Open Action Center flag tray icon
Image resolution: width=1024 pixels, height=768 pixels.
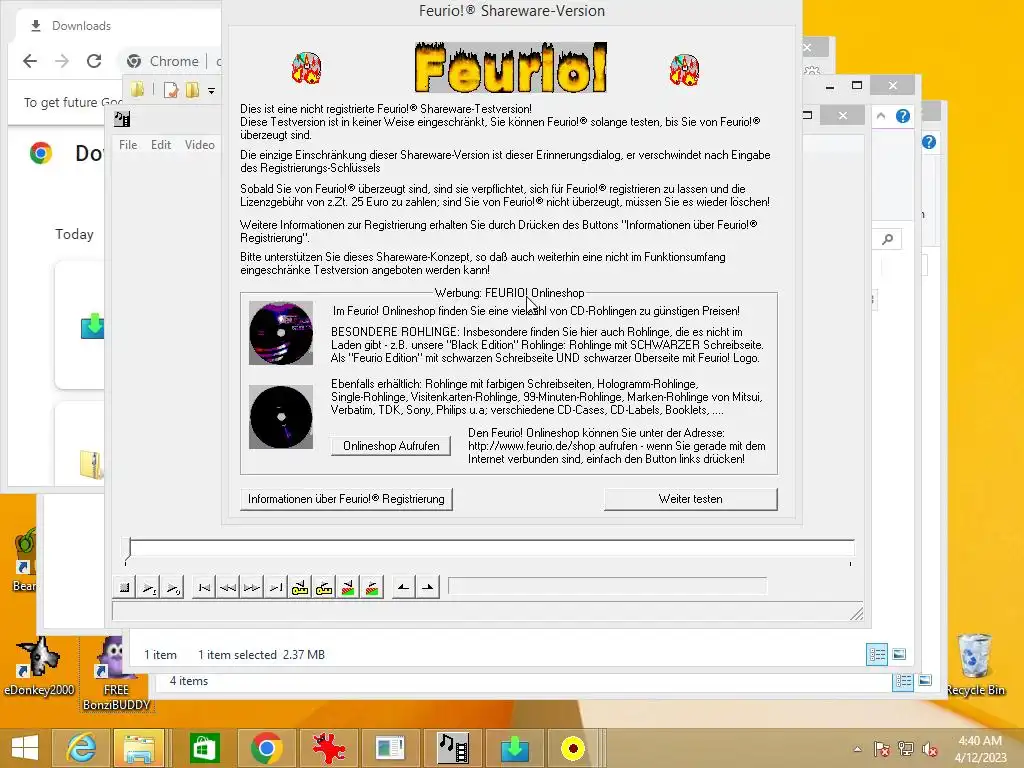(882, 749)
